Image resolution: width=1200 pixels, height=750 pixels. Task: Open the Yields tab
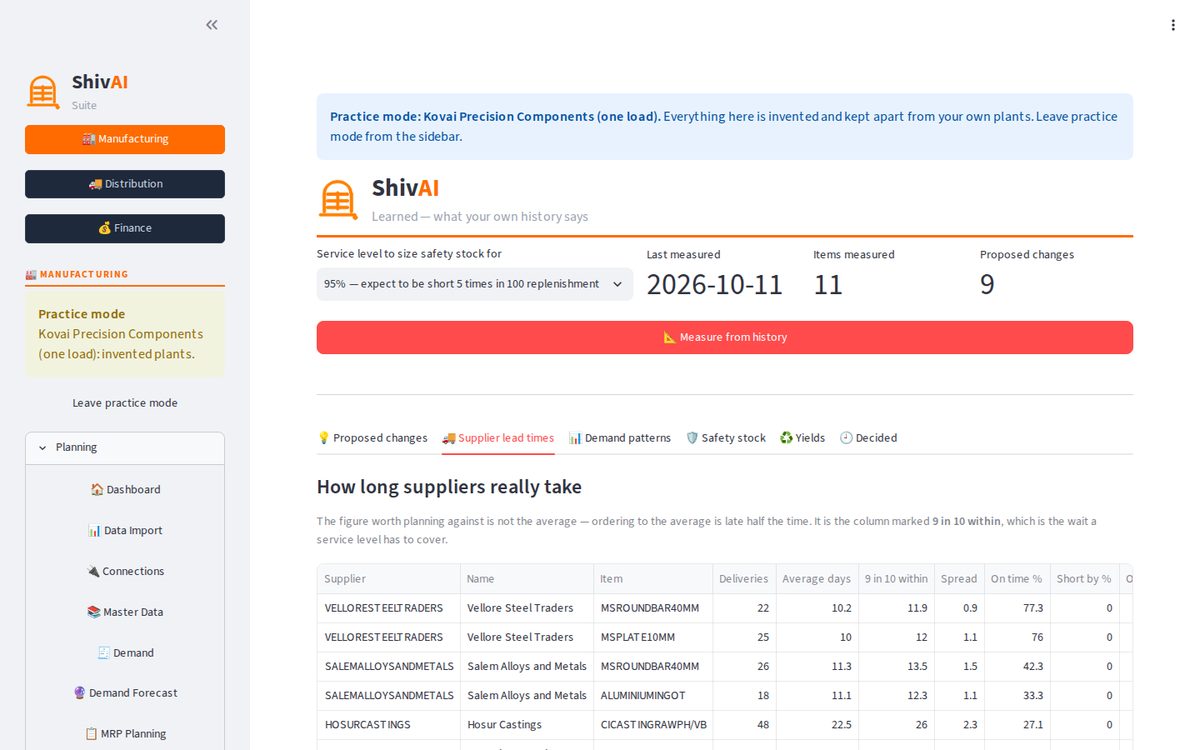tap(803, 438)
